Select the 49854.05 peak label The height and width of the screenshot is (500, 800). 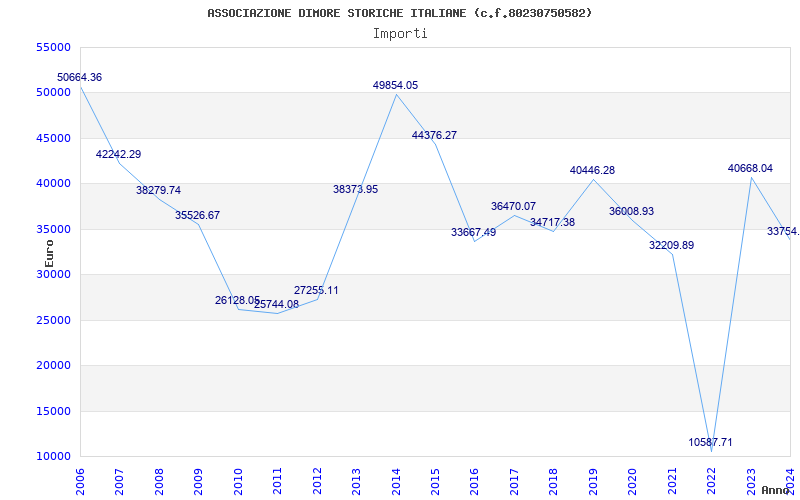pyautogui.click(x=395, y=85)
